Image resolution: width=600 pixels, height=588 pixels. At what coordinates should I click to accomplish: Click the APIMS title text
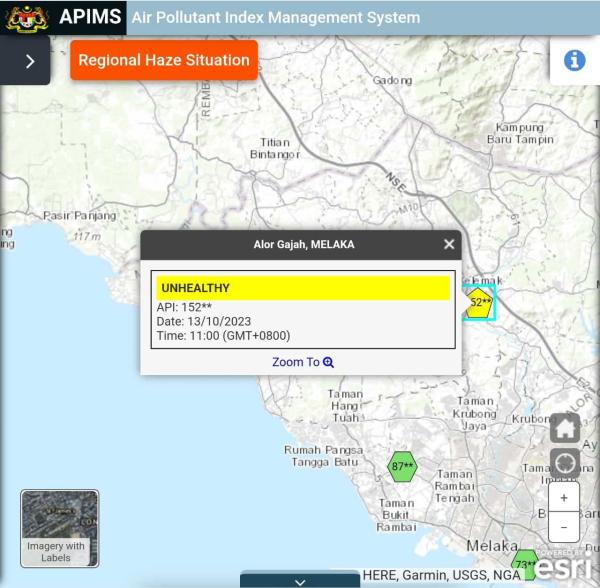click(90, 17)
